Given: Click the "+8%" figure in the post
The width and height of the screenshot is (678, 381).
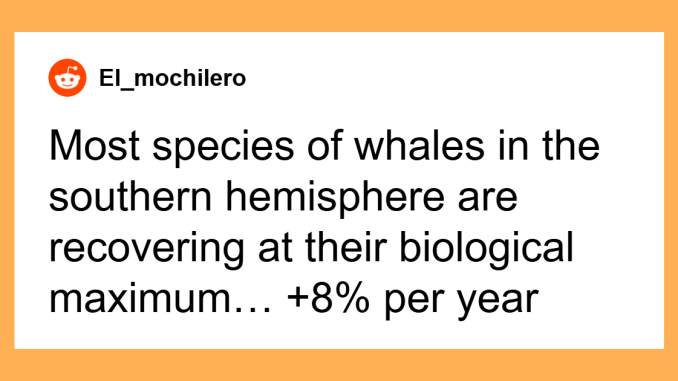Looking at the screenshot, I should 328,299.
